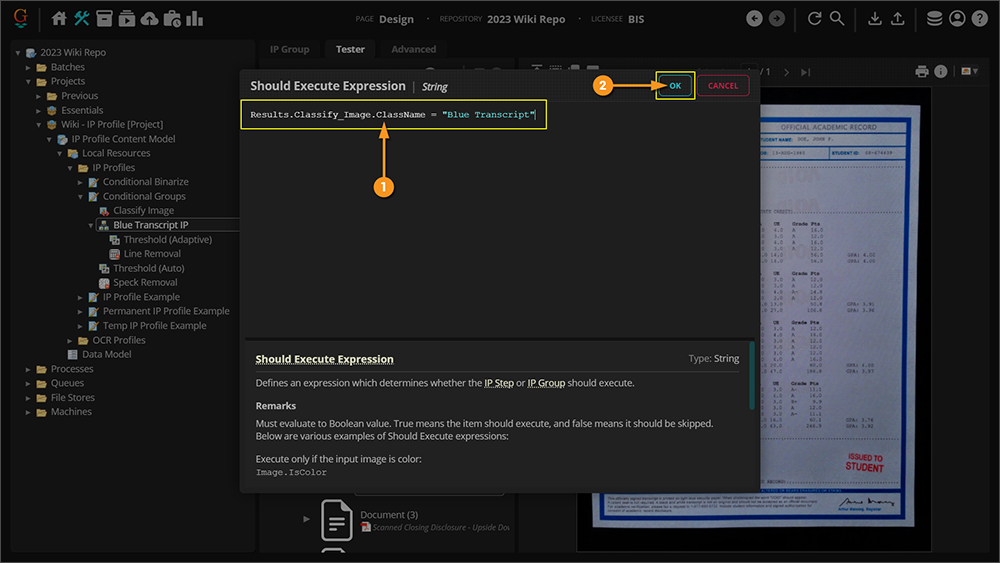Open the archive box Batches icon

[x=104, y=18]
